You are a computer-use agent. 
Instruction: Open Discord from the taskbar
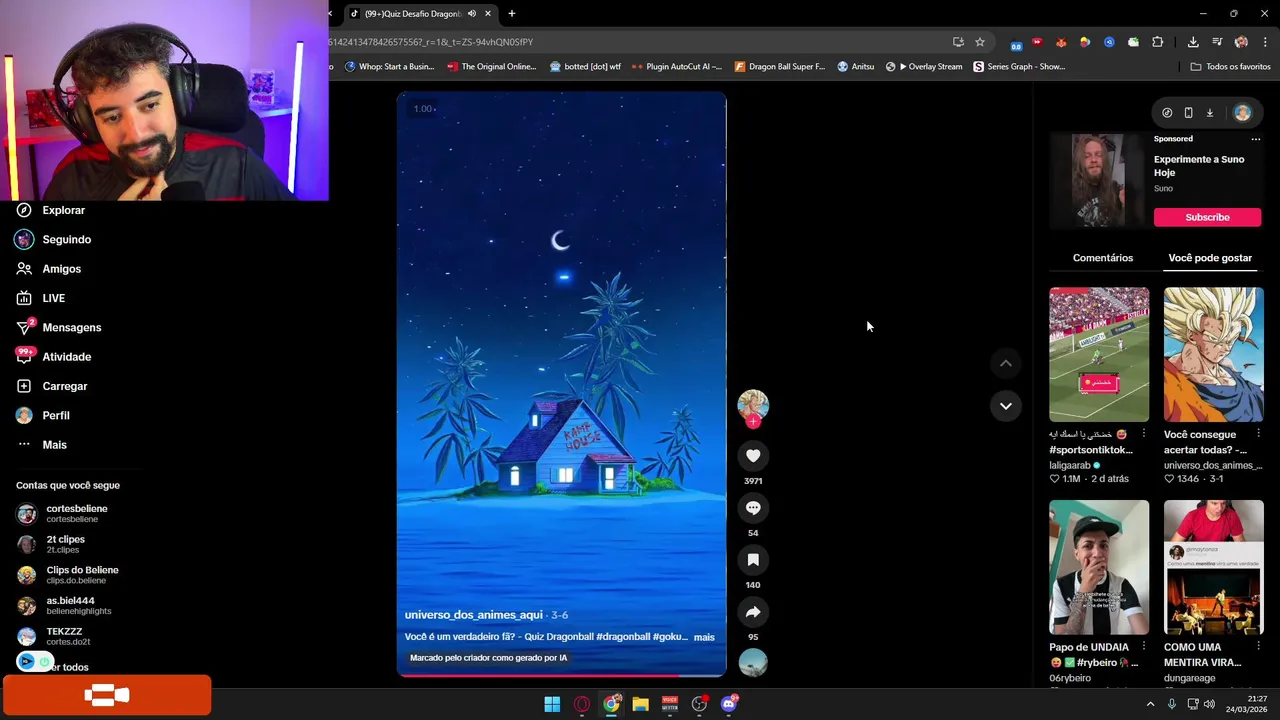(x=729, y=704)
